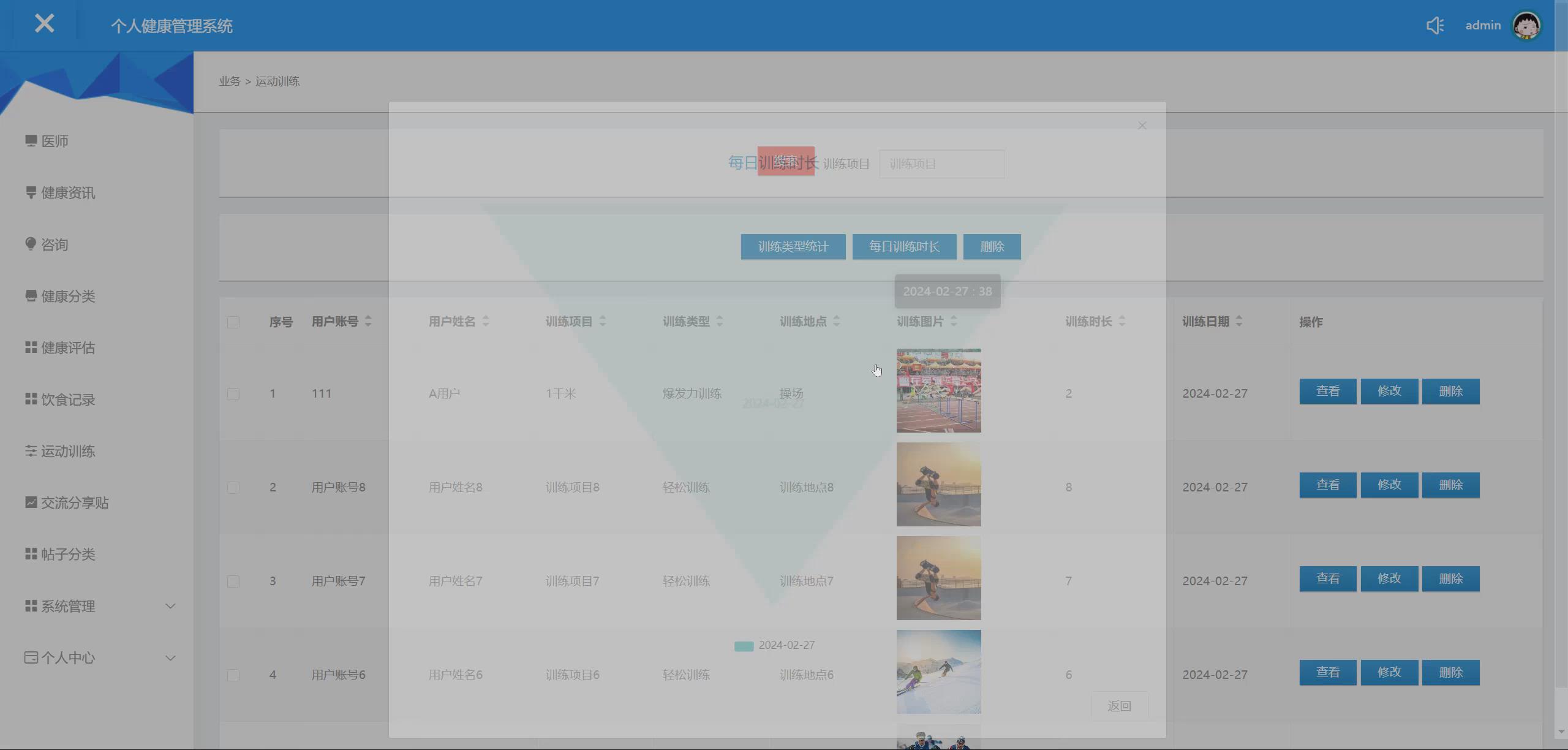Expand 系统管理 submenu chevron

(x=170, y=607)
